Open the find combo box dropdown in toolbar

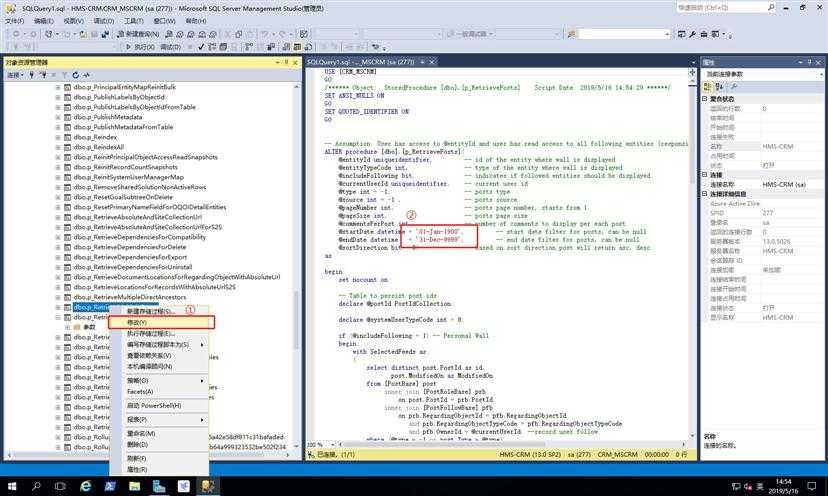click(x=666, y=34)
